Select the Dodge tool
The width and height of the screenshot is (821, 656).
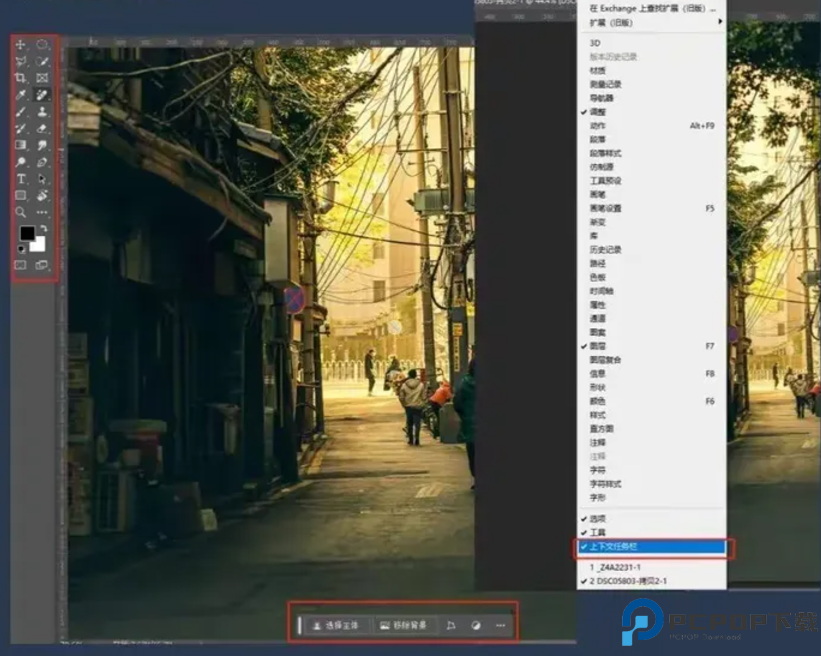click(20, 162)
